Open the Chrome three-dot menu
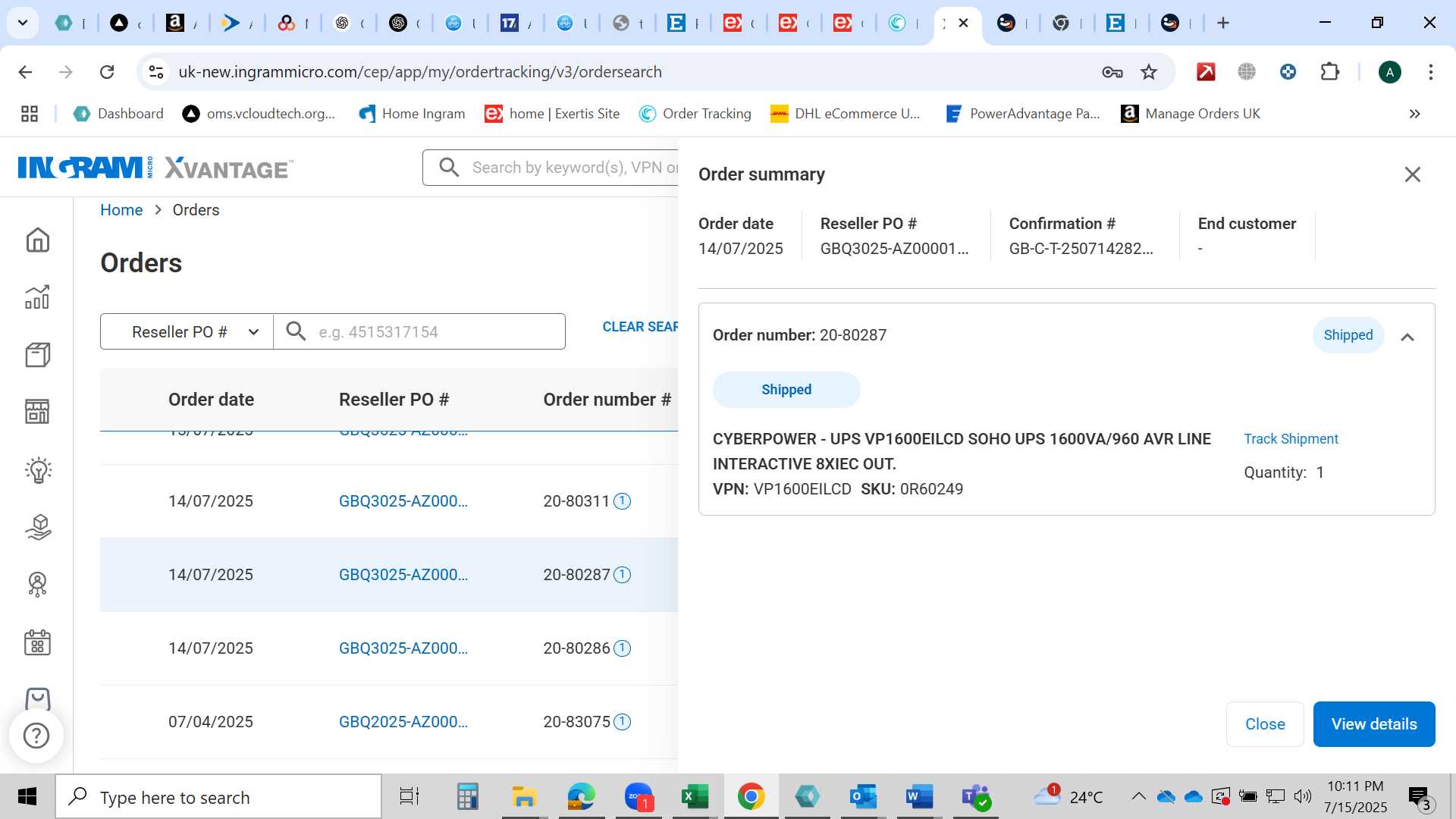The image size is (1456, 819). (1430, 72)
